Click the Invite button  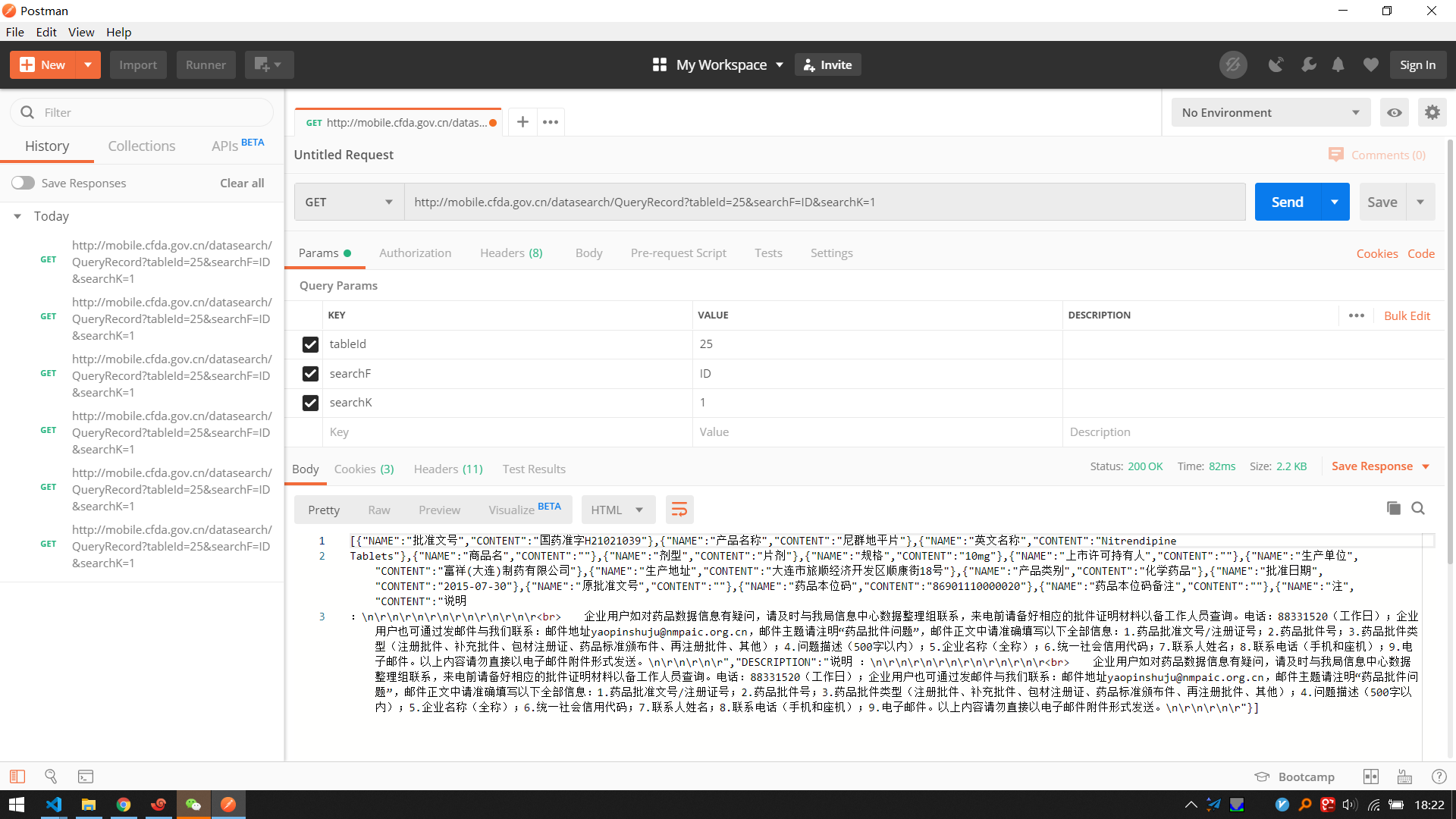[828, 64]
